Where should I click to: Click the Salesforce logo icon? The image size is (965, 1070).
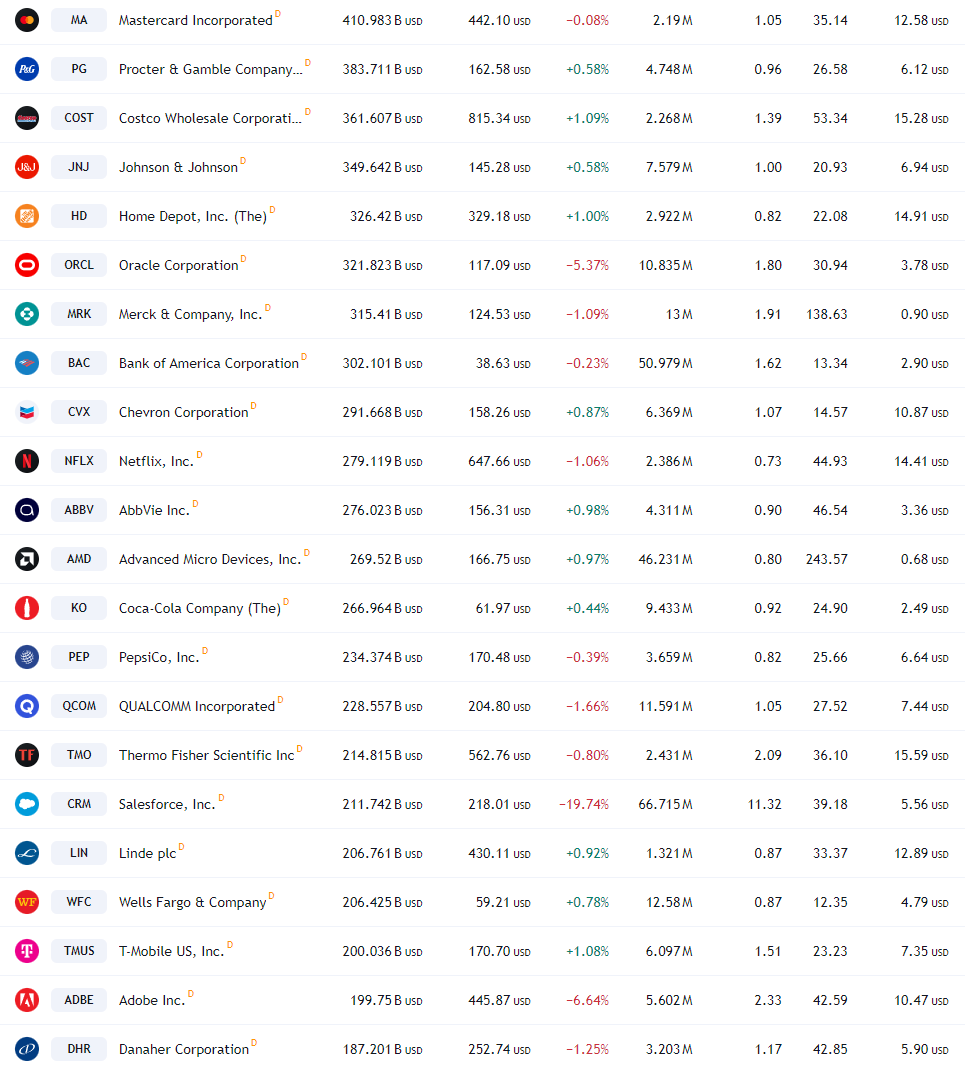27,805
